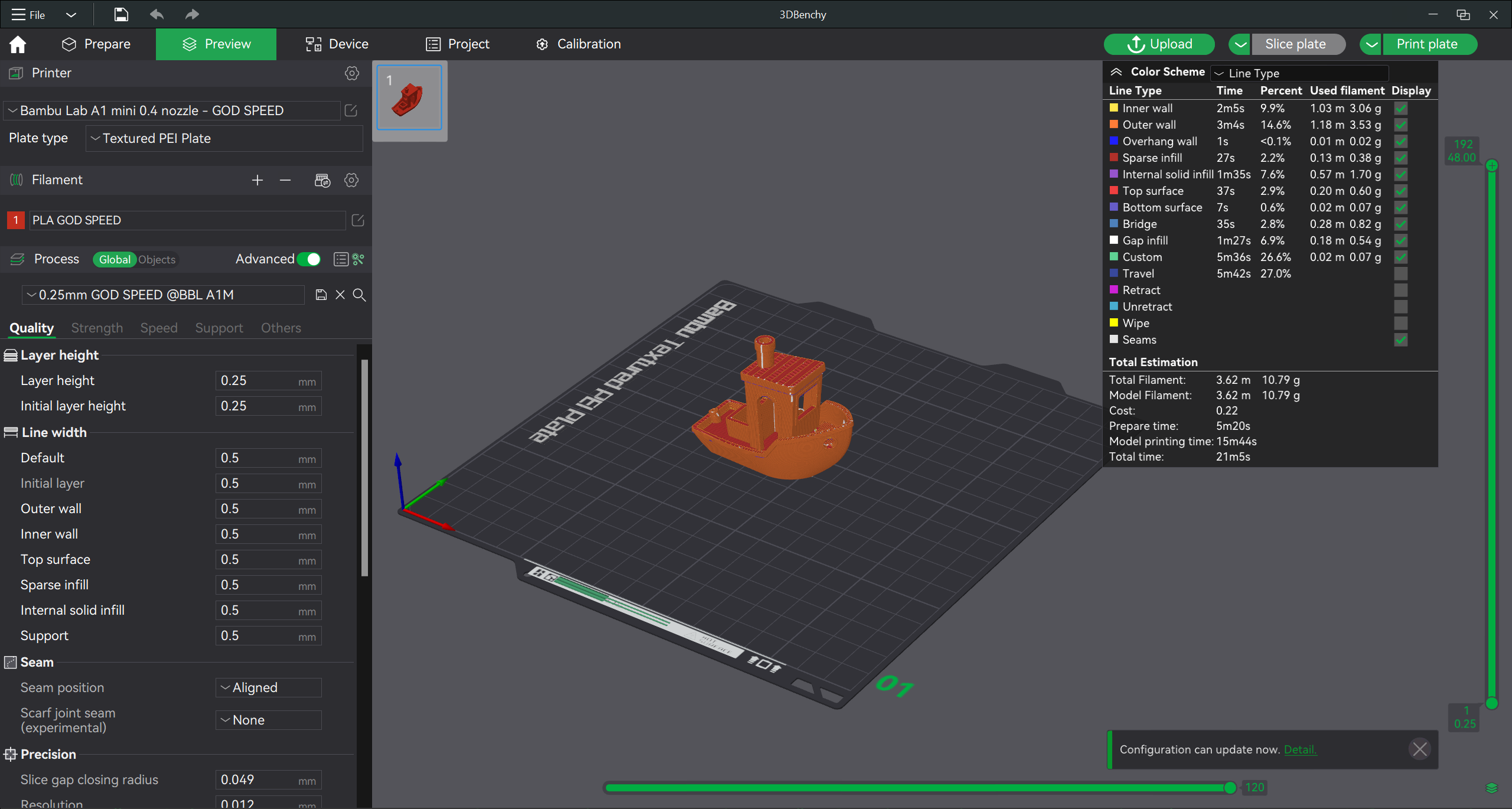The height and width of the screenshot is (809, 1512).
Task: Click the Line width section icon
Action: click(11, 433)
